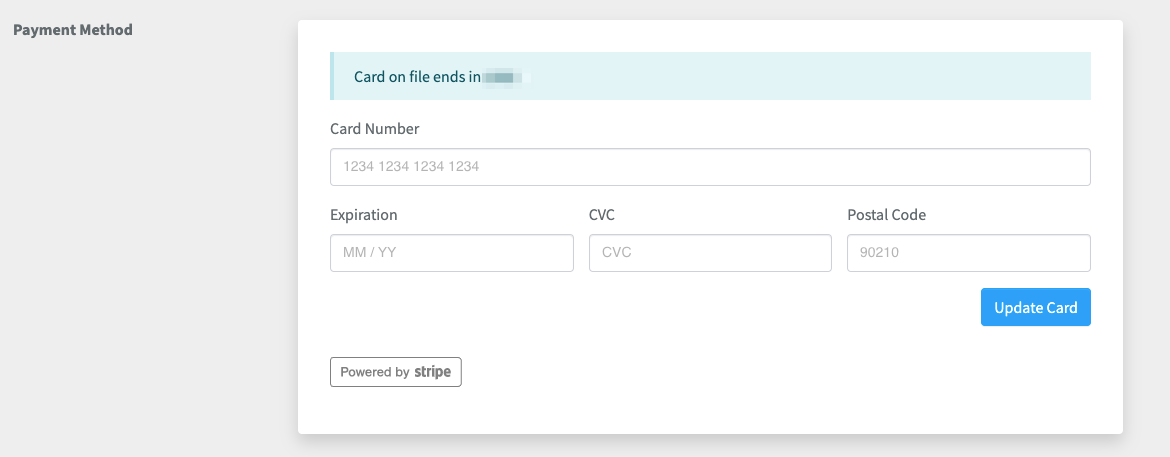Focus the Expiration MM / YY field

(x=451, y=253)
